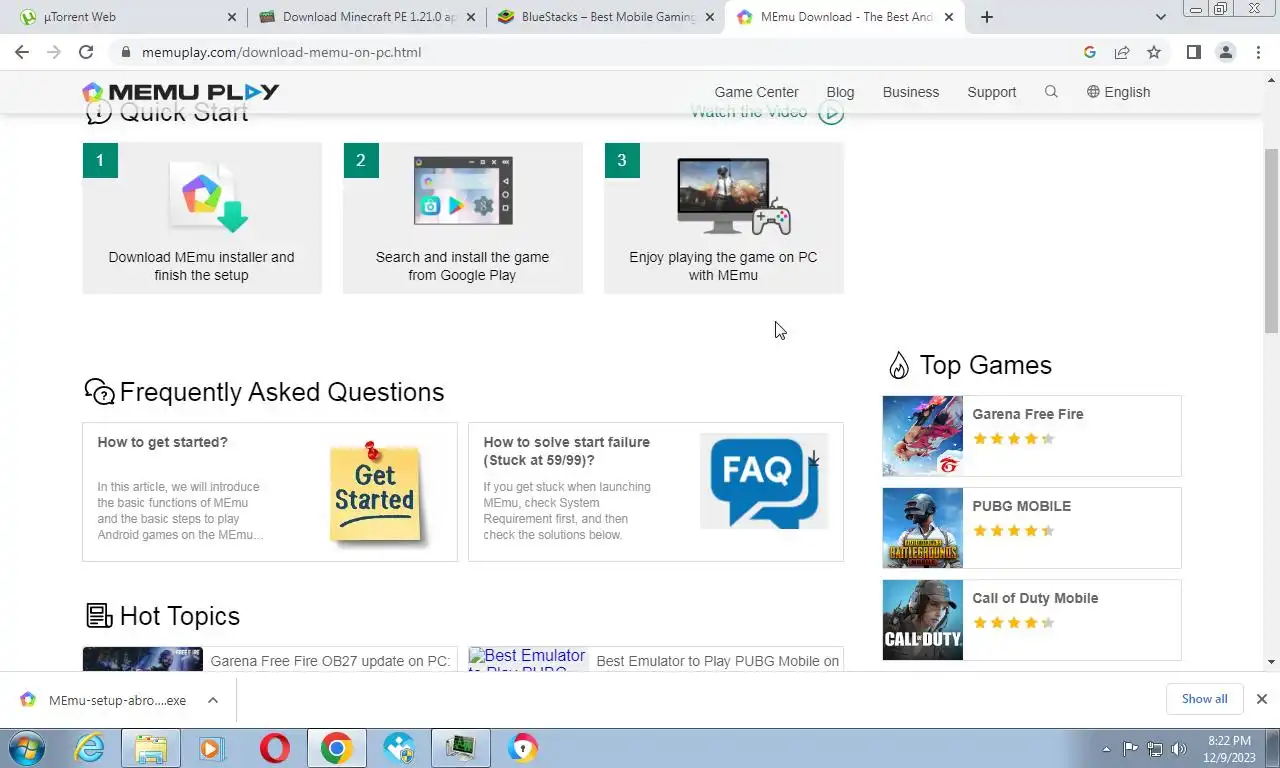
Task: Switch to the BlueStacks tab
Action: pyautogui.click(x=607, y=17)
